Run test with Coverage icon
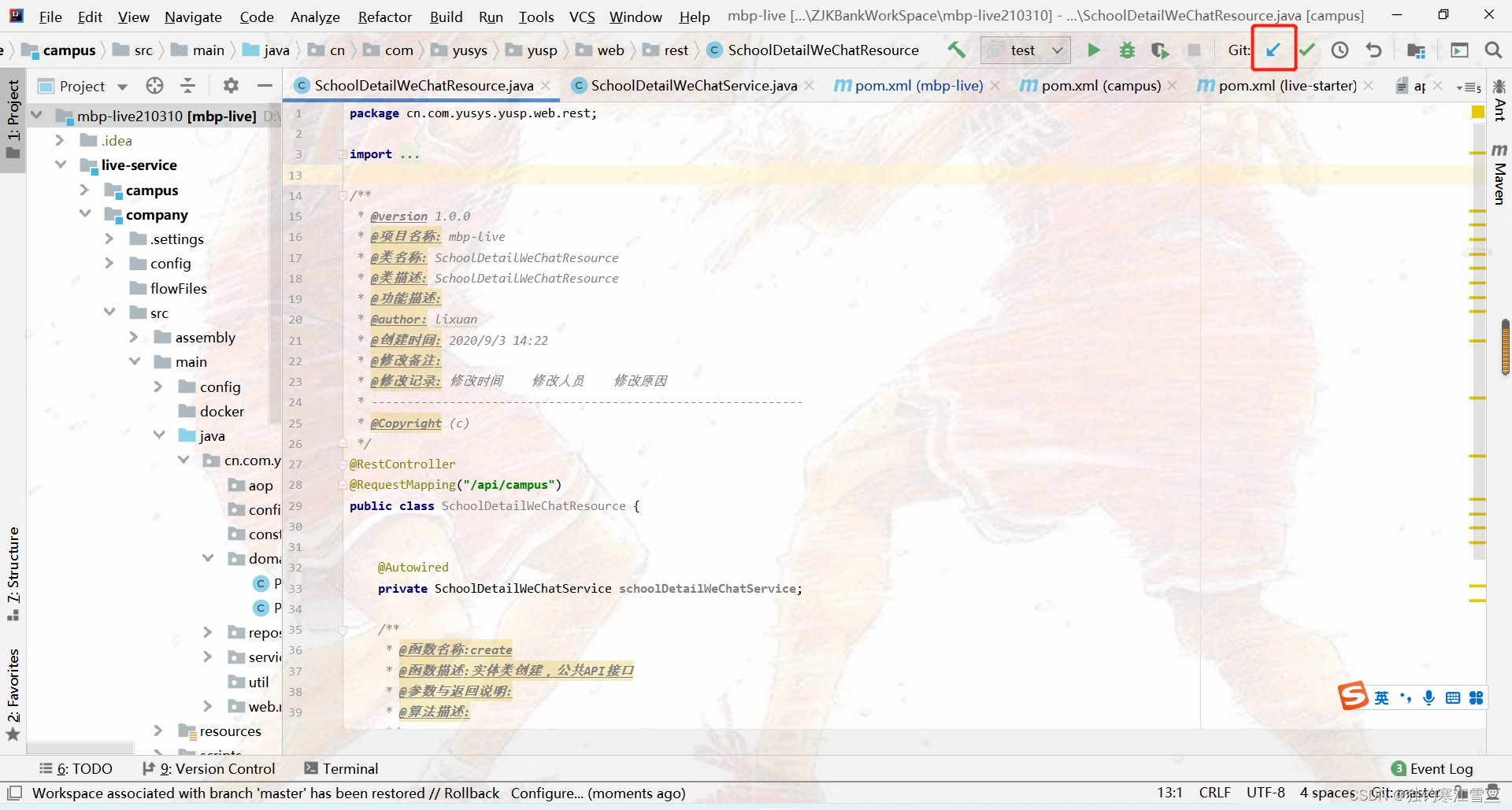1512x810 pixels. [x=1160, y=50]
